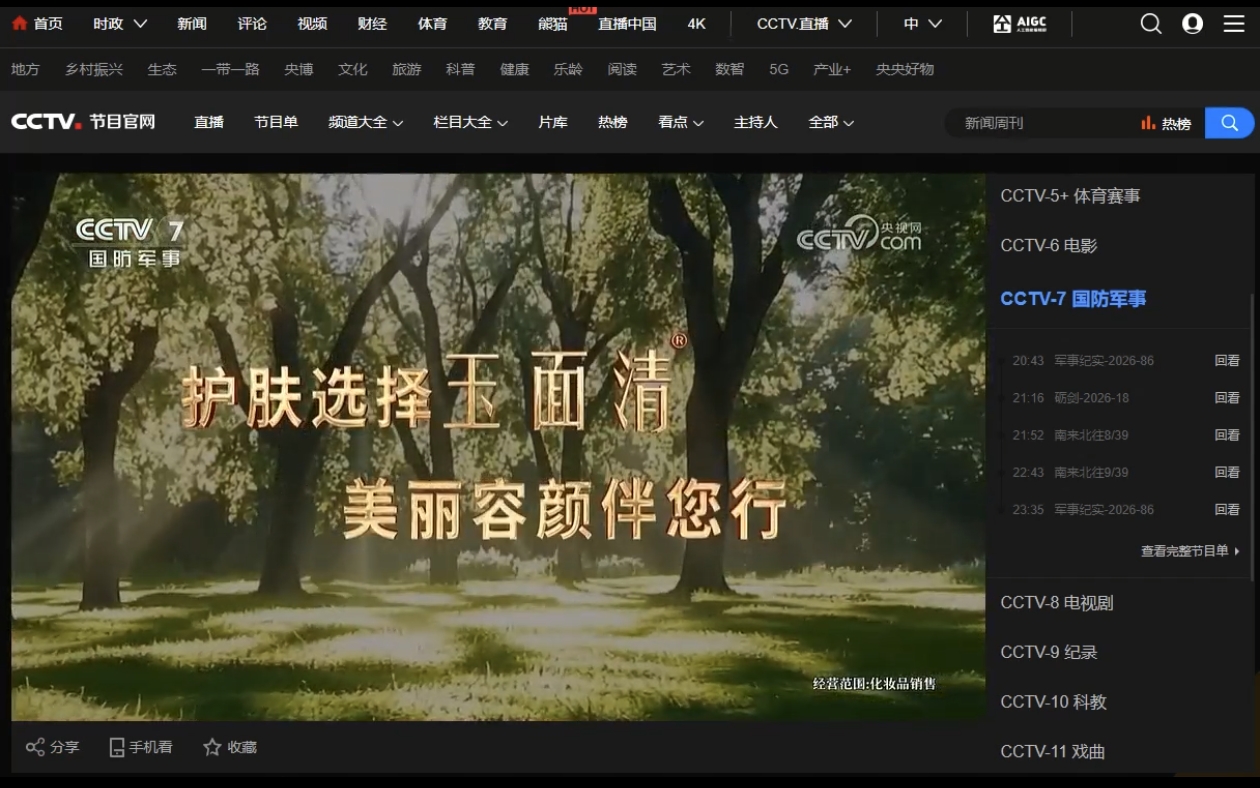Select CCTV-11 戏曲 channel
The width and height of the screenshot is (1260, 788).
click(1053, 751)
